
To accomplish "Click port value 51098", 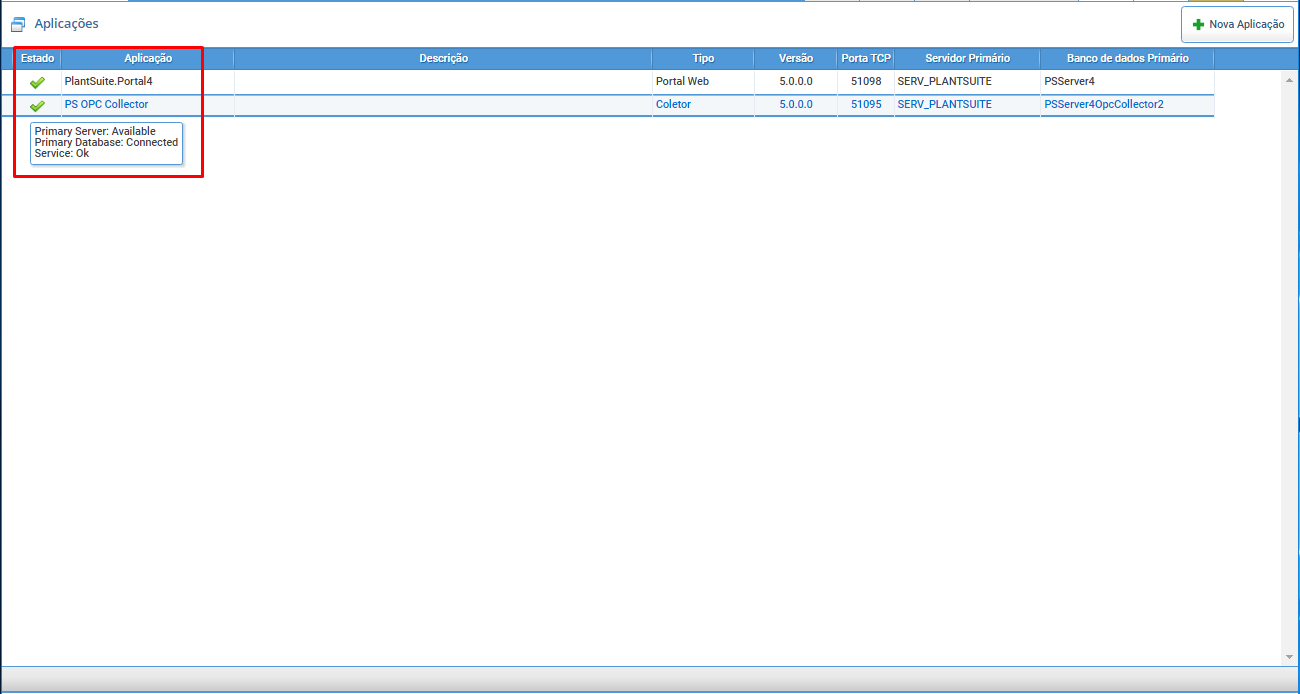I will click(x=866, y=81).
